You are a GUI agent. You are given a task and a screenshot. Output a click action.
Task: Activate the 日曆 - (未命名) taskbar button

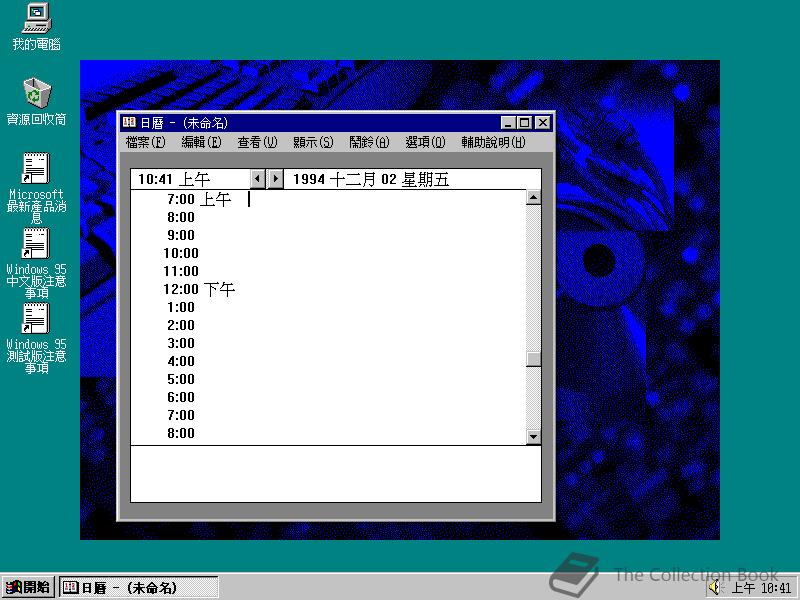[x=139, y=587]
